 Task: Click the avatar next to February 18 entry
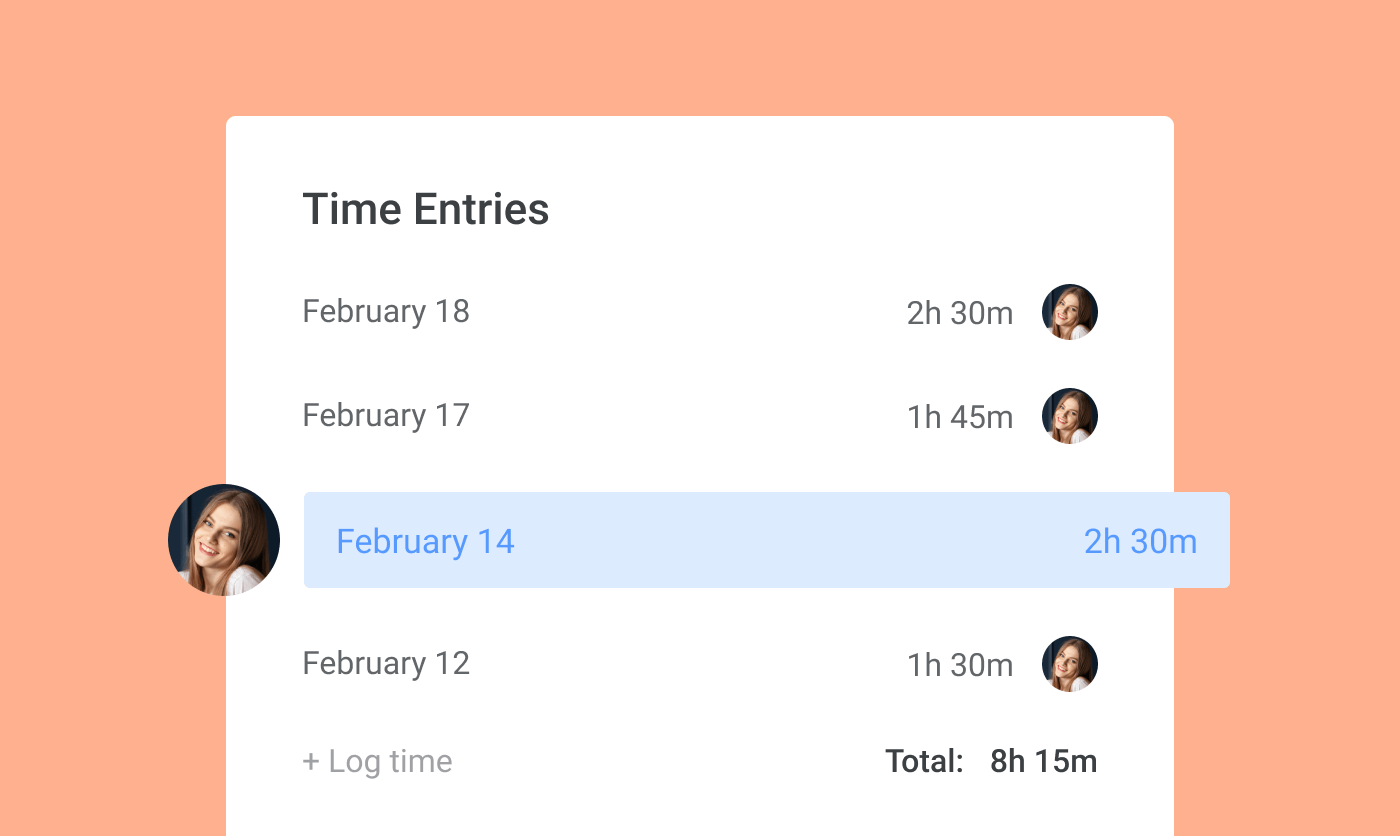click(x=1069, y=311)
